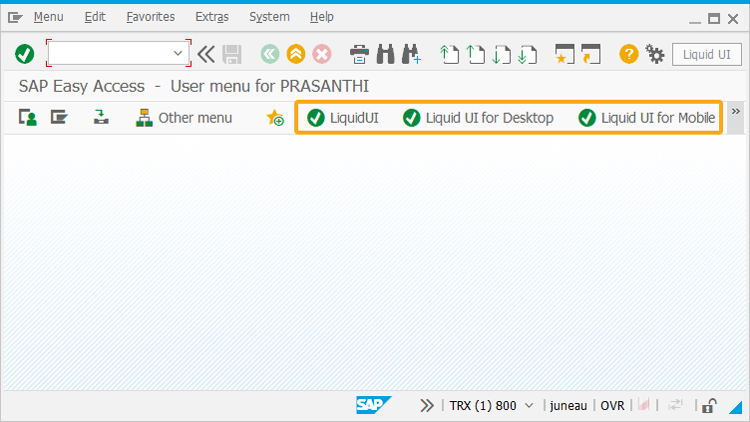Click the Add to Favorites star icon
The width and height of the screenshot is (750, 422).
[x=275, y=118]
